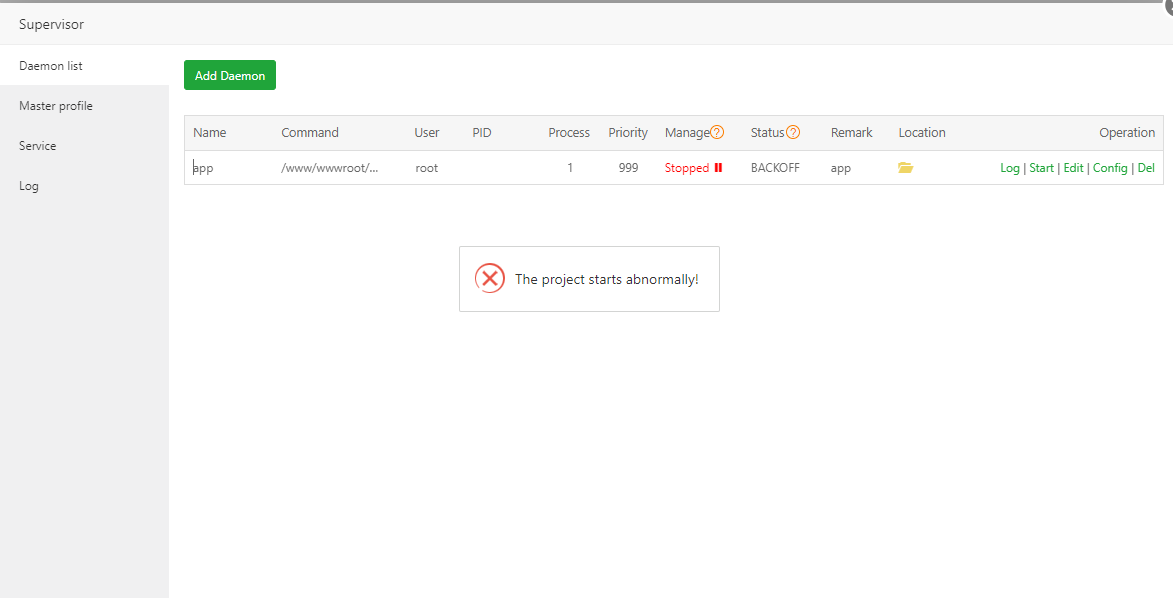
Task: Click the Status column help icon
Action: 793,133
